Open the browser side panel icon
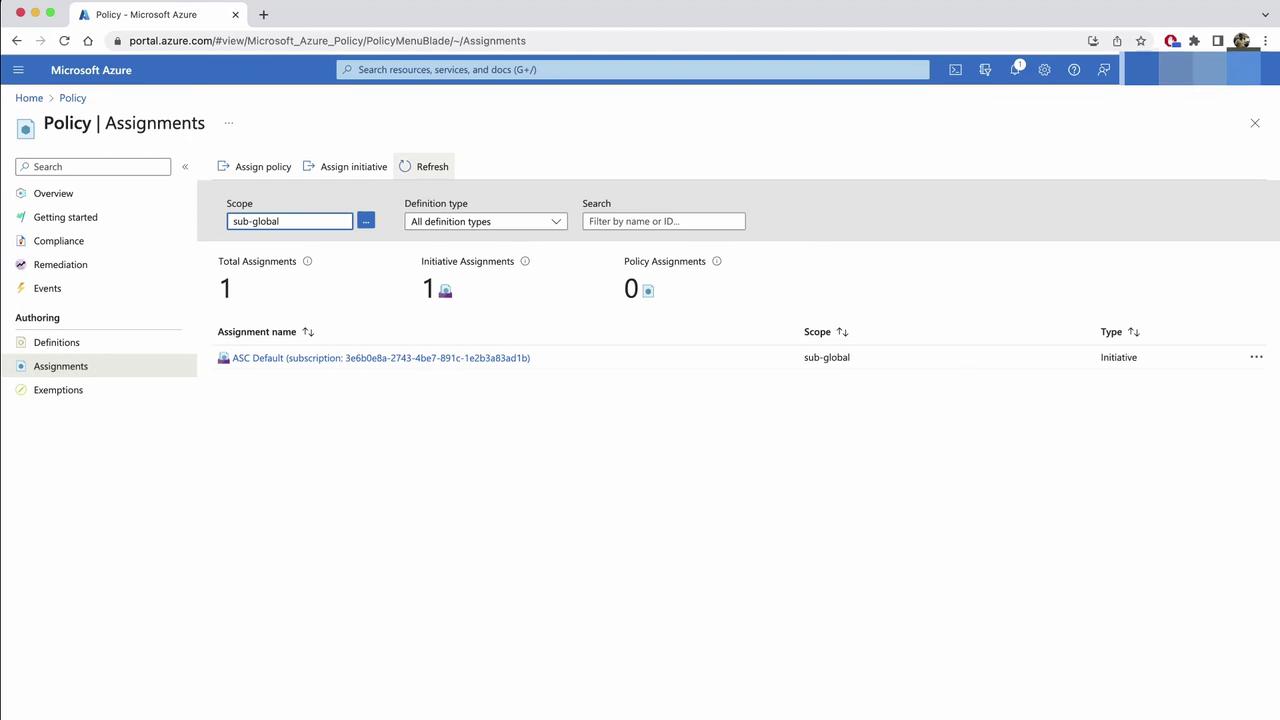This screenshot has height=720, width=1280. [x=1218, y=41]
